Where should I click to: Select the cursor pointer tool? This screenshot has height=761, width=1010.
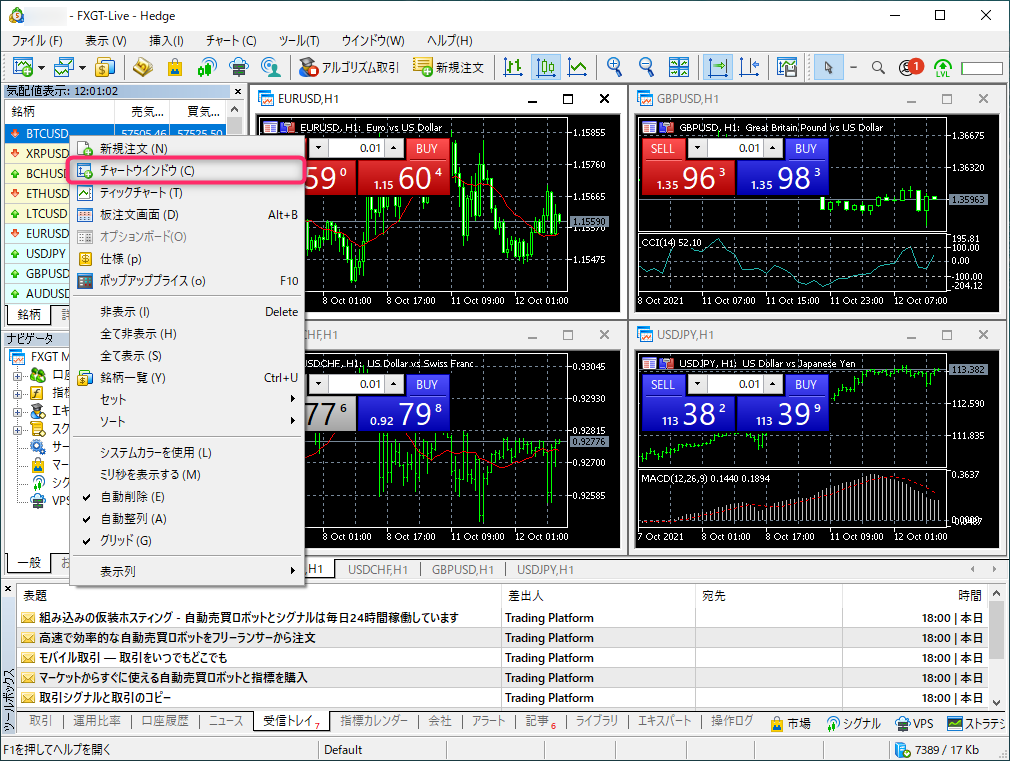tap(828, 67)
